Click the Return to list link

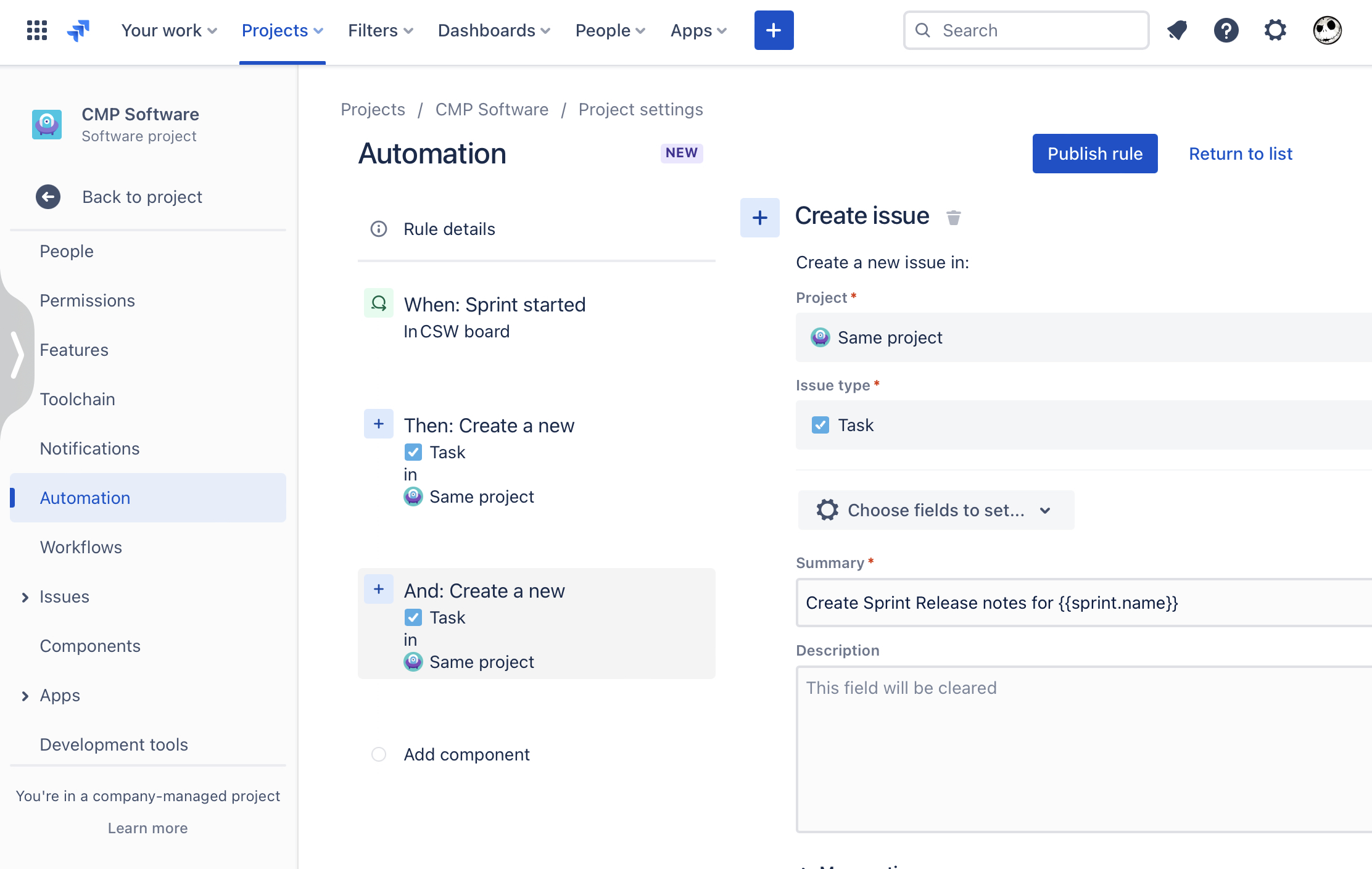1241,154
